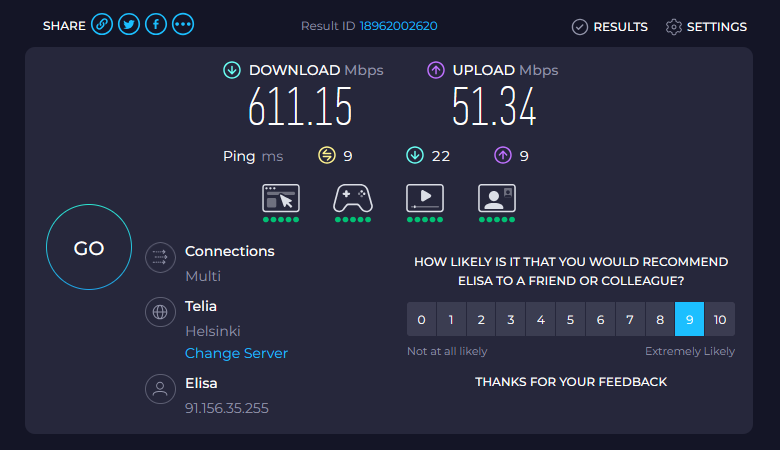Click the Connections label
Image resolution: width=780 pixels, height=450 pixels.
pyautogui.click(x=230, y=251)
